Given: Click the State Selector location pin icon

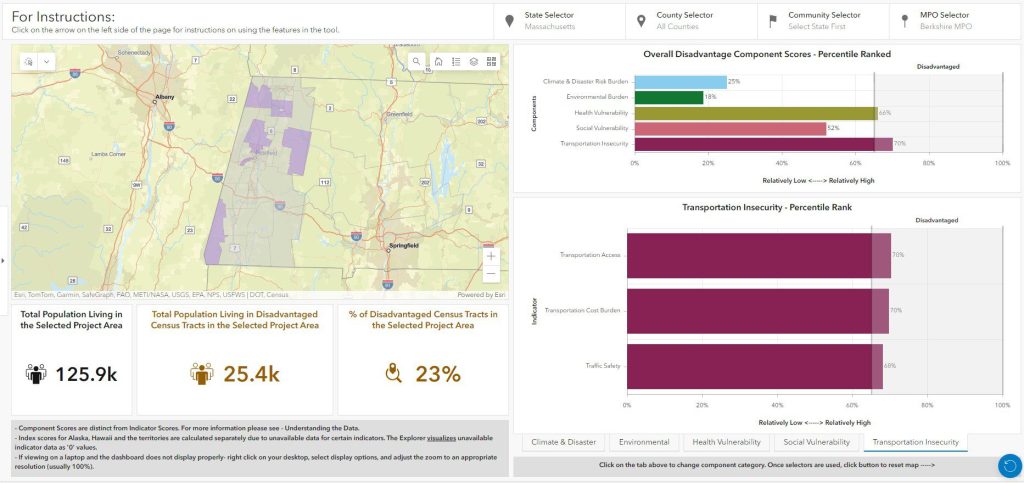Looking at the screenshot, I should coord(509,21).
